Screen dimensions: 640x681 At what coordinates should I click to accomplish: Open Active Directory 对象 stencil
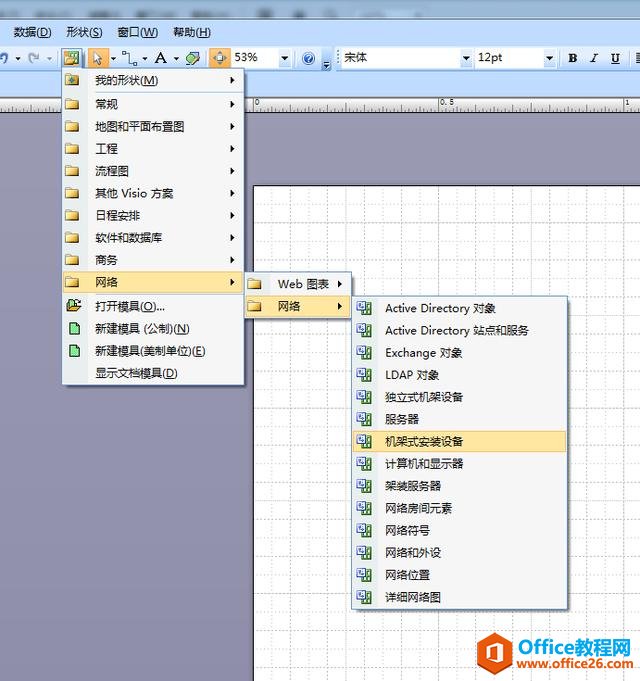(459, 308)
